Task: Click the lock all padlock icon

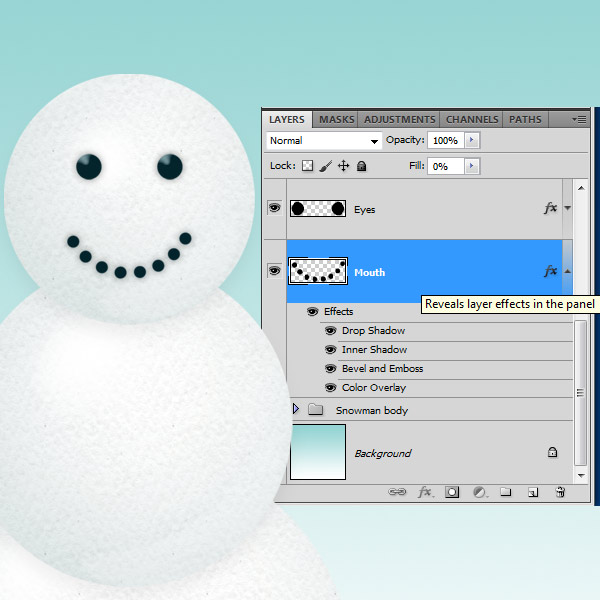Action: [x=361, y=166]
